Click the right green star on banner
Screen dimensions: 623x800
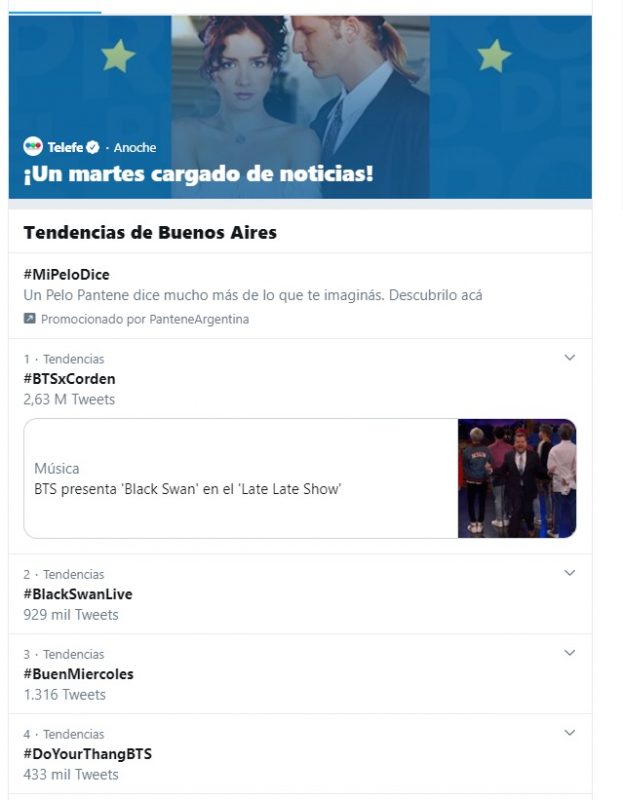[494, 55]
